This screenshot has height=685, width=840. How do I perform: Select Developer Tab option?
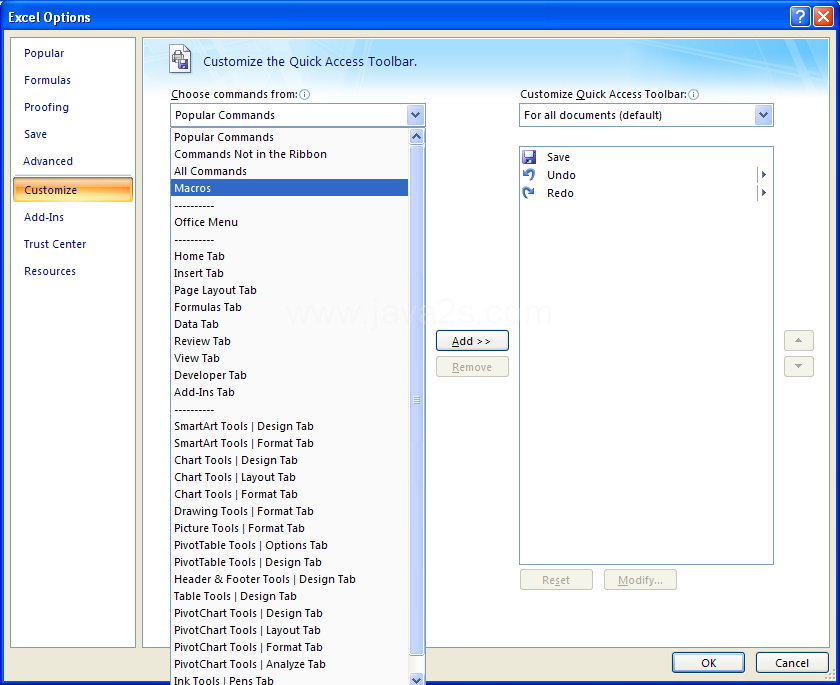coord(289,375)
